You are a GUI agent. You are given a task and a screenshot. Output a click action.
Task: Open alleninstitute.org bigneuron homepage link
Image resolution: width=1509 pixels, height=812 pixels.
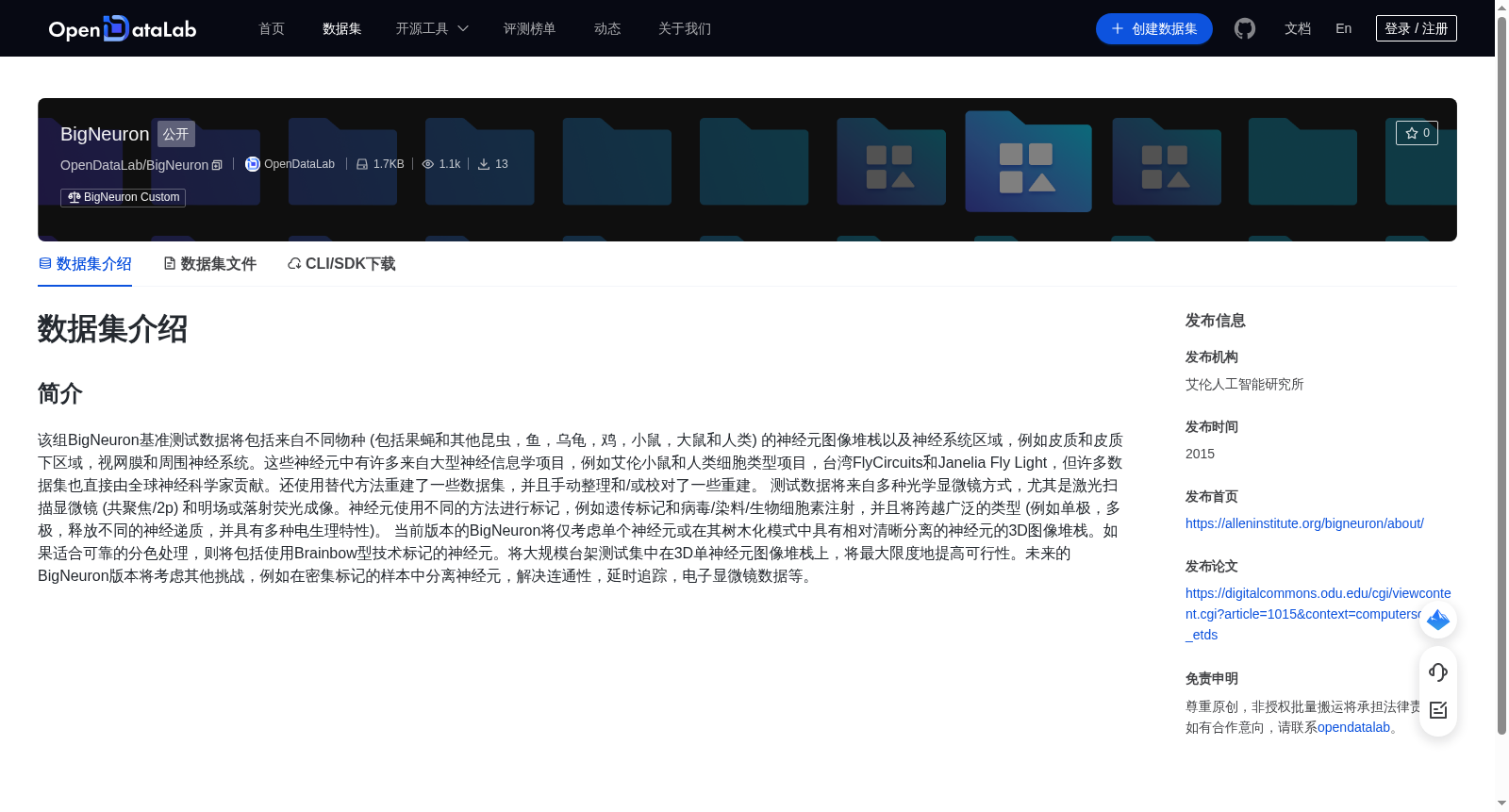click(1304, 523)
